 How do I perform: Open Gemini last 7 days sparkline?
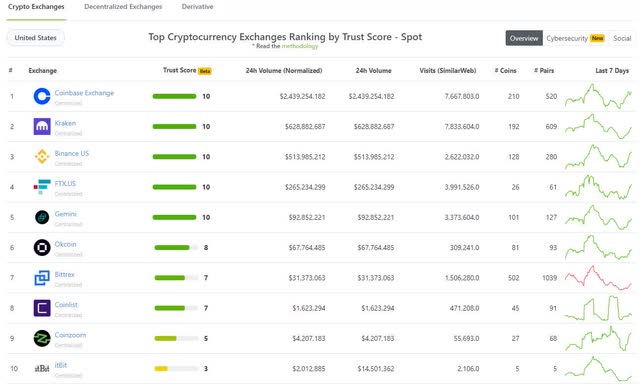point(598,217)
